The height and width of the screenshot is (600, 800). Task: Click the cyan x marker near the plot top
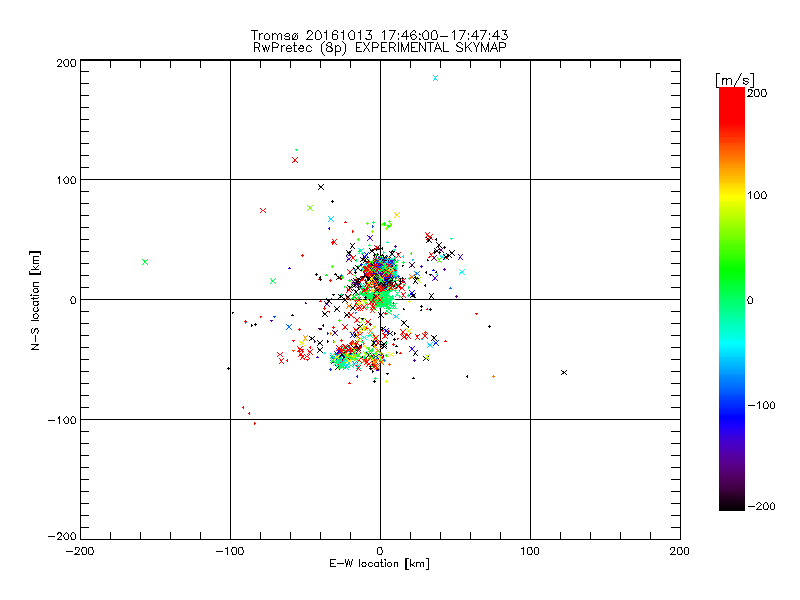[x=435, y=78]
